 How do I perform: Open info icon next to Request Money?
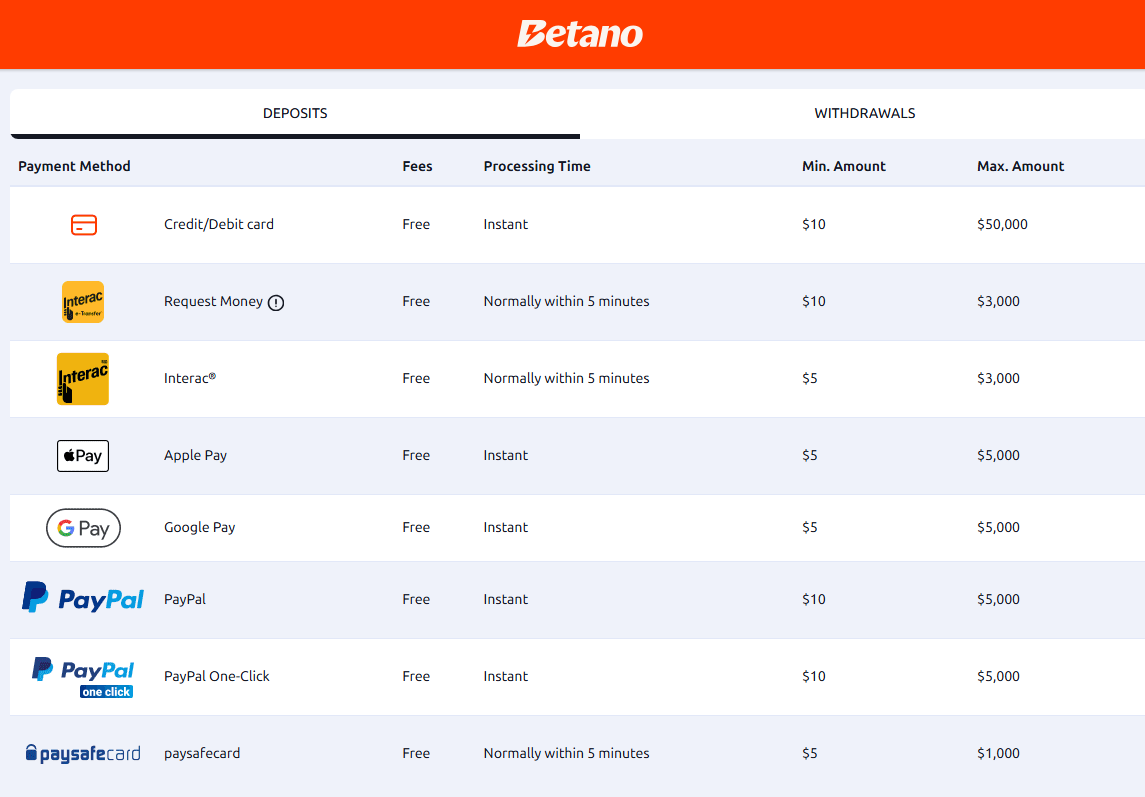275,302
